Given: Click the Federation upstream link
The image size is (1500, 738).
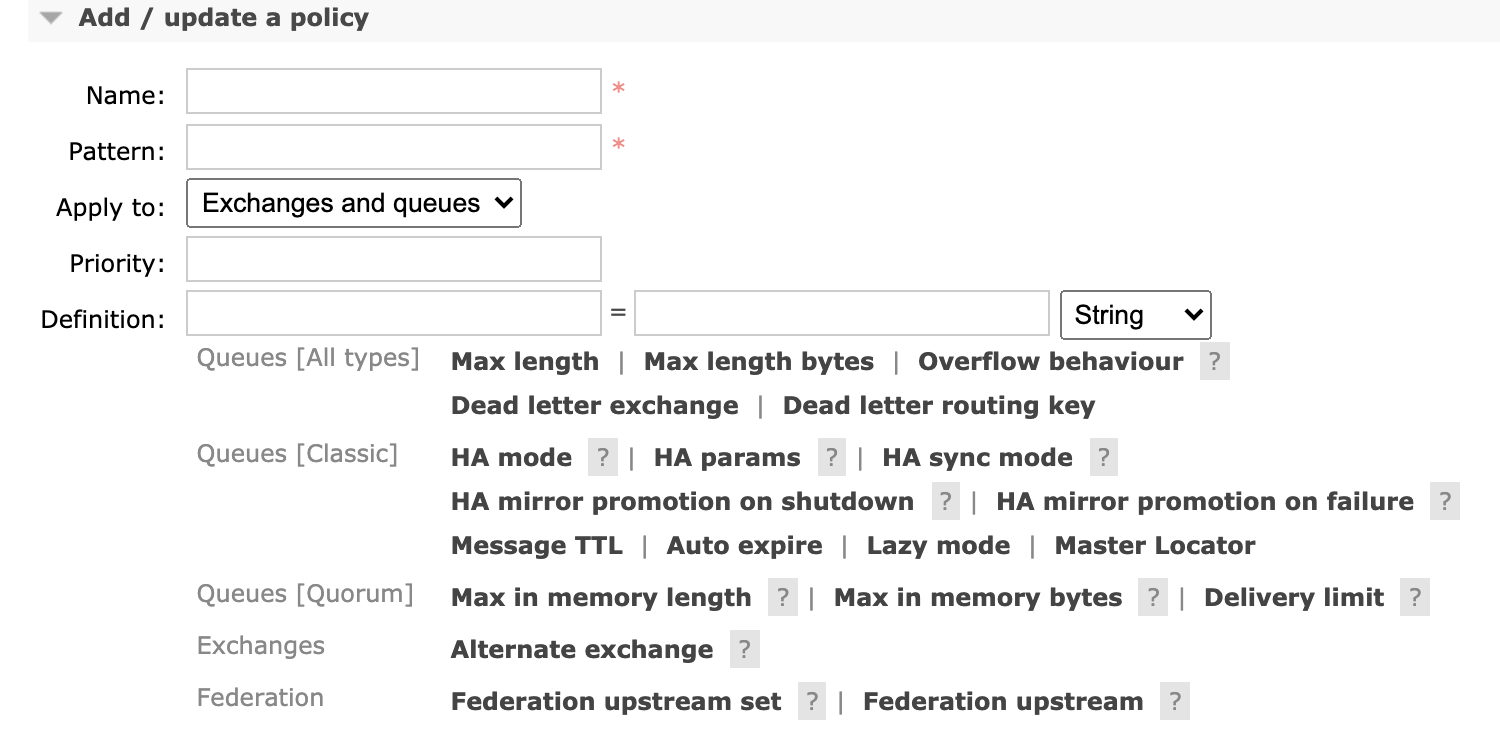Looking at the screenshot, I should click(x=1002, y=702).
